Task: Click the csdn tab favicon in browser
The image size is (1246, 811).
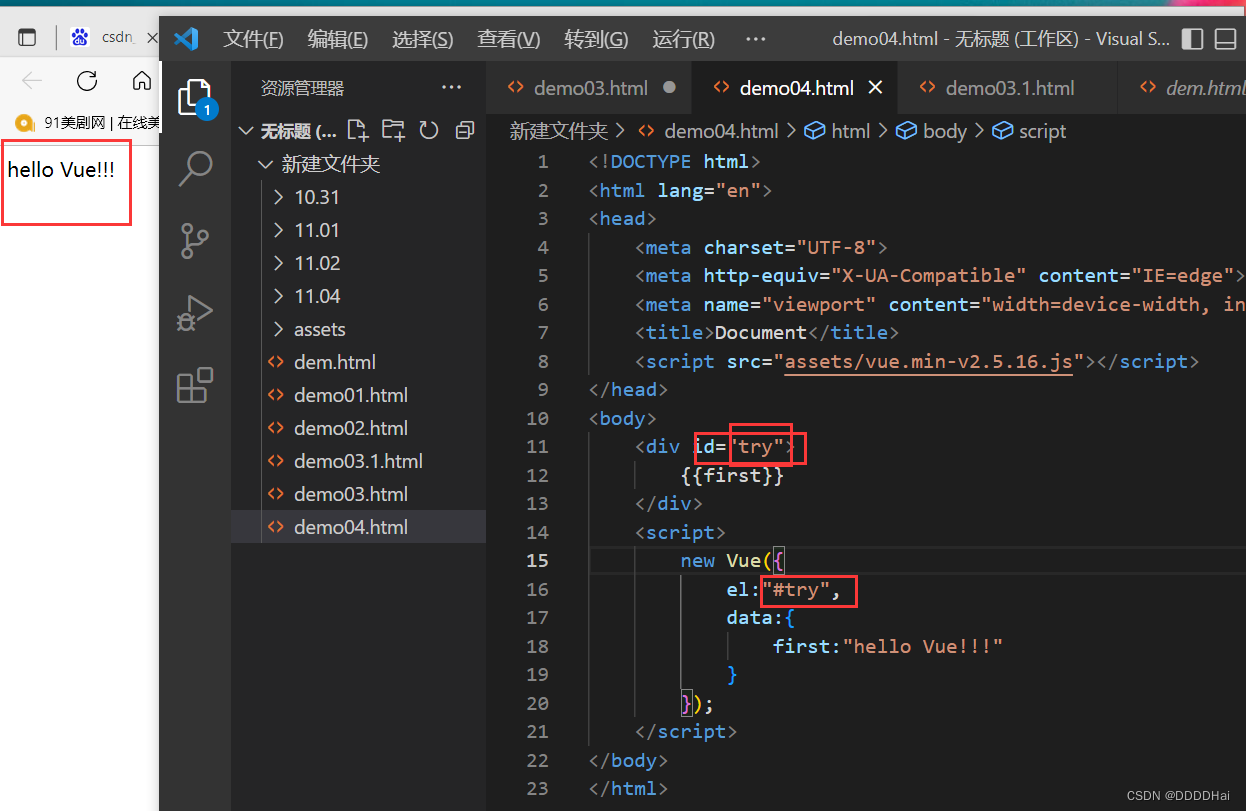Action: 80,37
